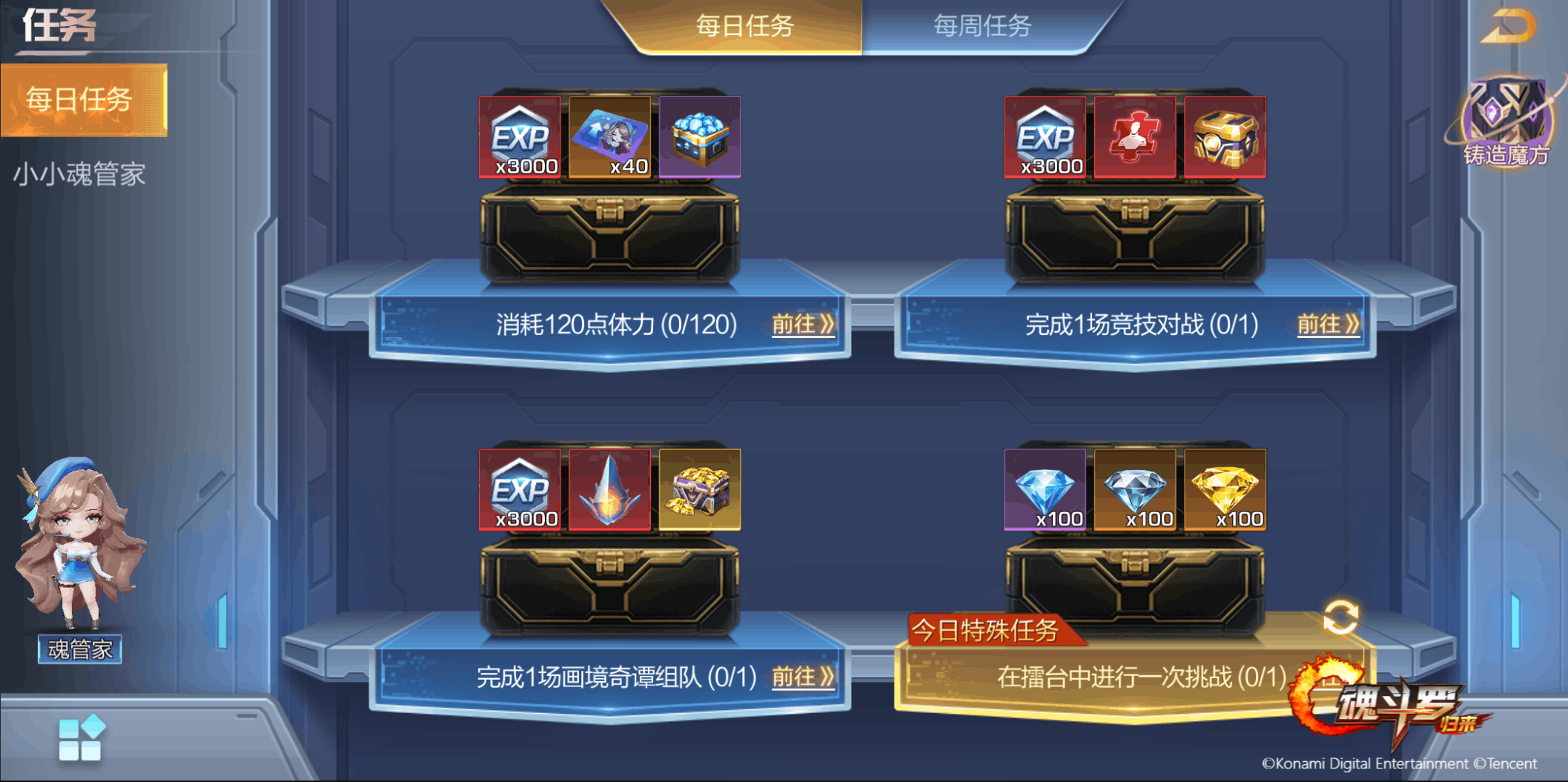
Task: Click 前往 for 画境奇谭组队 task
Action: click(803, 676)
